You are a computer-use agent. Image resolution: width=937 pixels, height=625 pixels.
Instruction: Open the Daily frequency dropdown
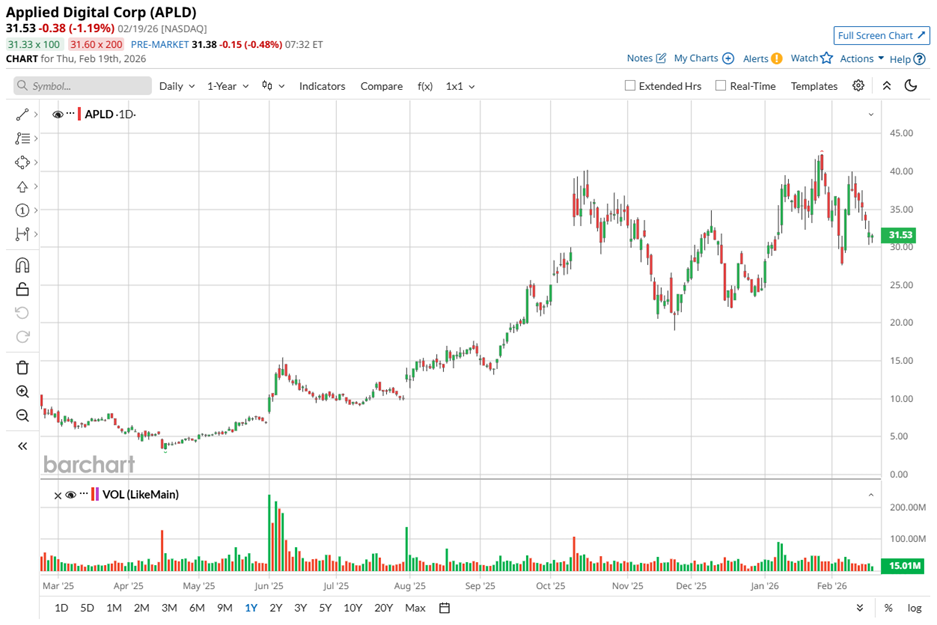click(176, 86)
